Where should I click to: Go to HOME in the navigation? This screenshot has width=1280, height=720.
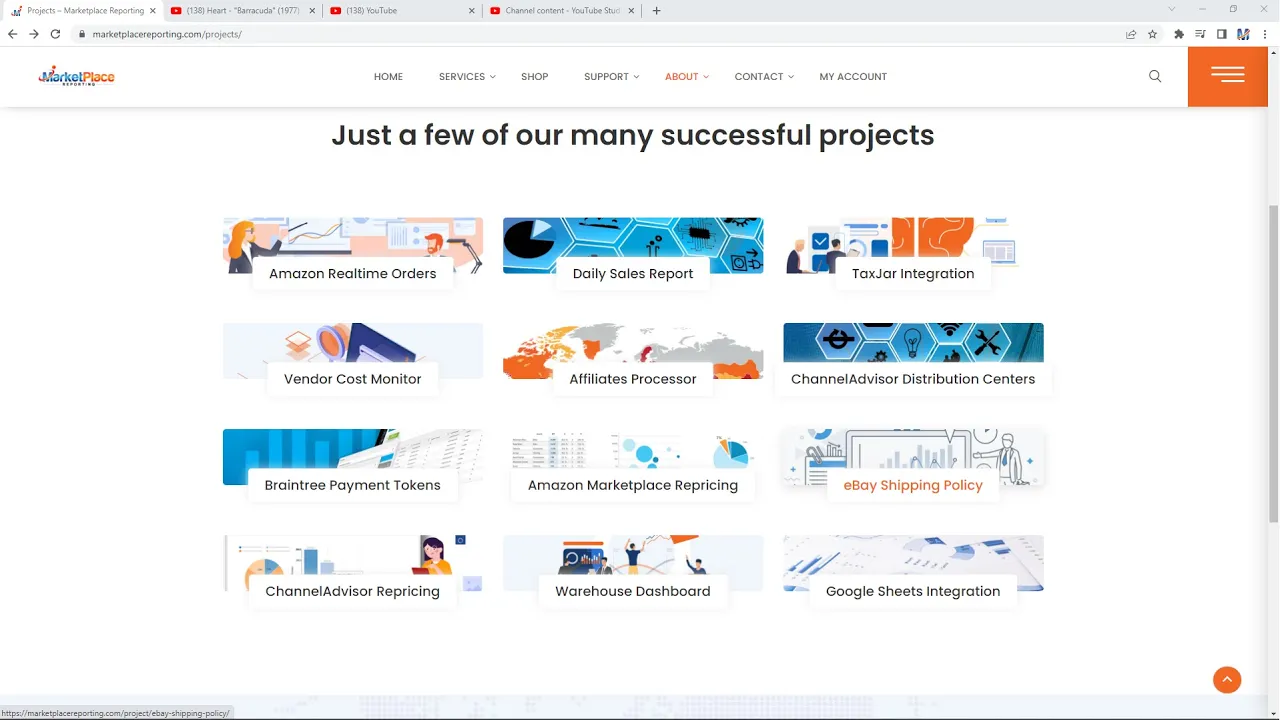(388, 77)
